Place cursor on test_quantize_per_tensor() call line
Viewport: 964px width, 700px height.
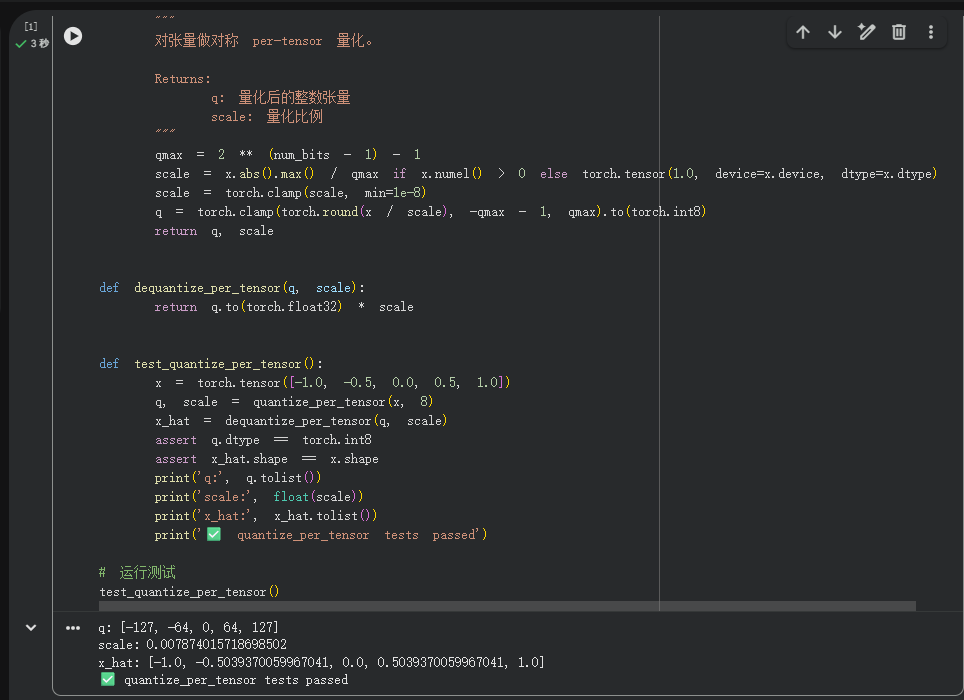coord(189,592)
